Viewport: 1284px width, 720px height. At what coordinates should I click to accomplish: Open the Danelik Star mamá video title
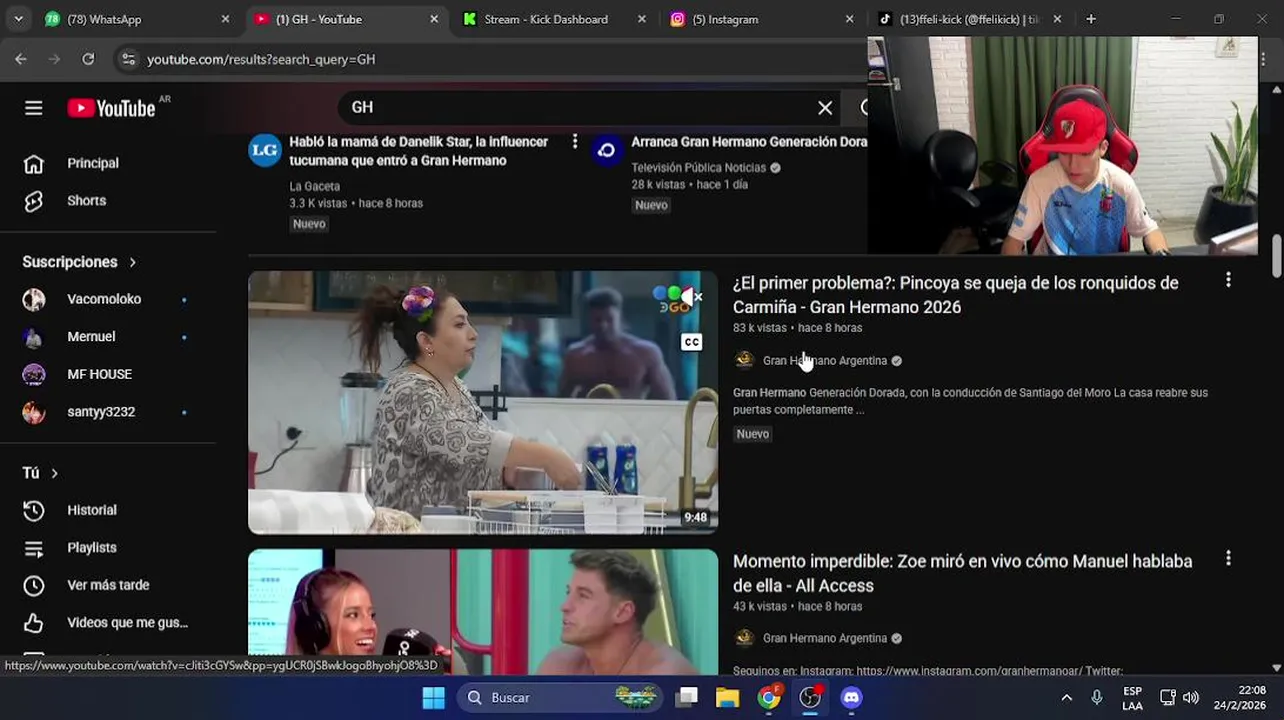point(418,151)
